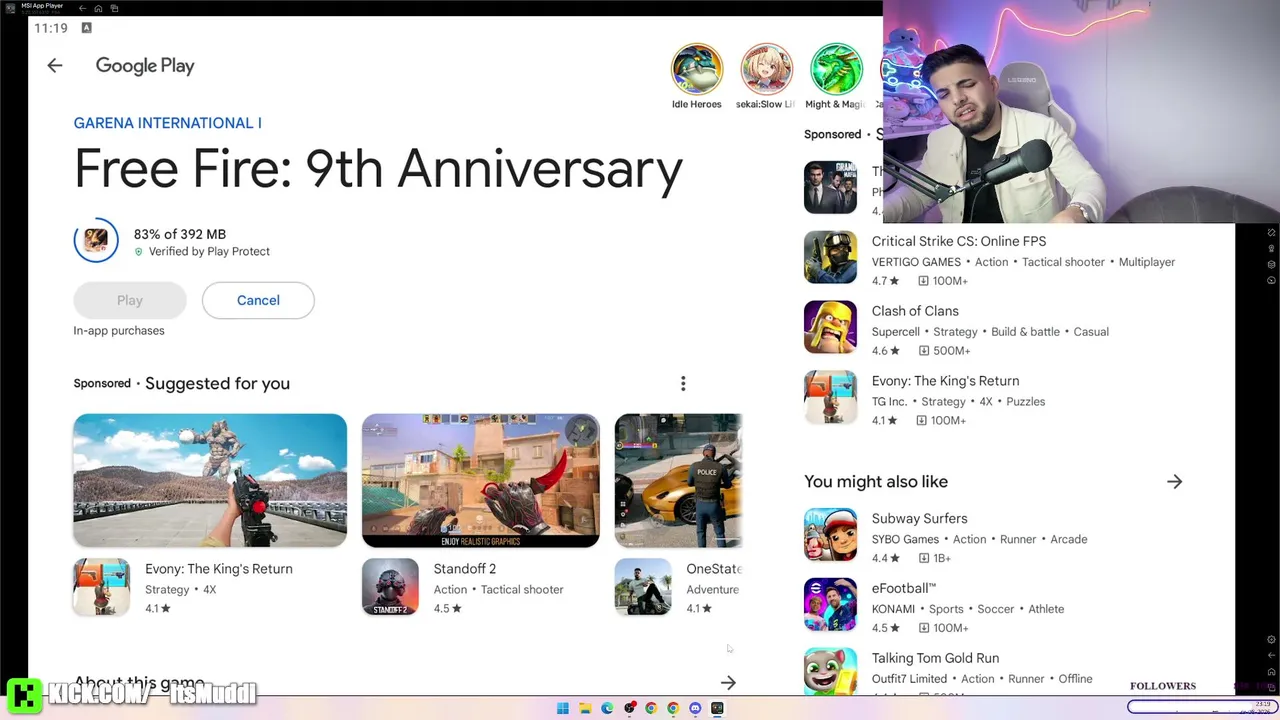Open the Standoff 2 gameplay screenshot

pos(481,480)
